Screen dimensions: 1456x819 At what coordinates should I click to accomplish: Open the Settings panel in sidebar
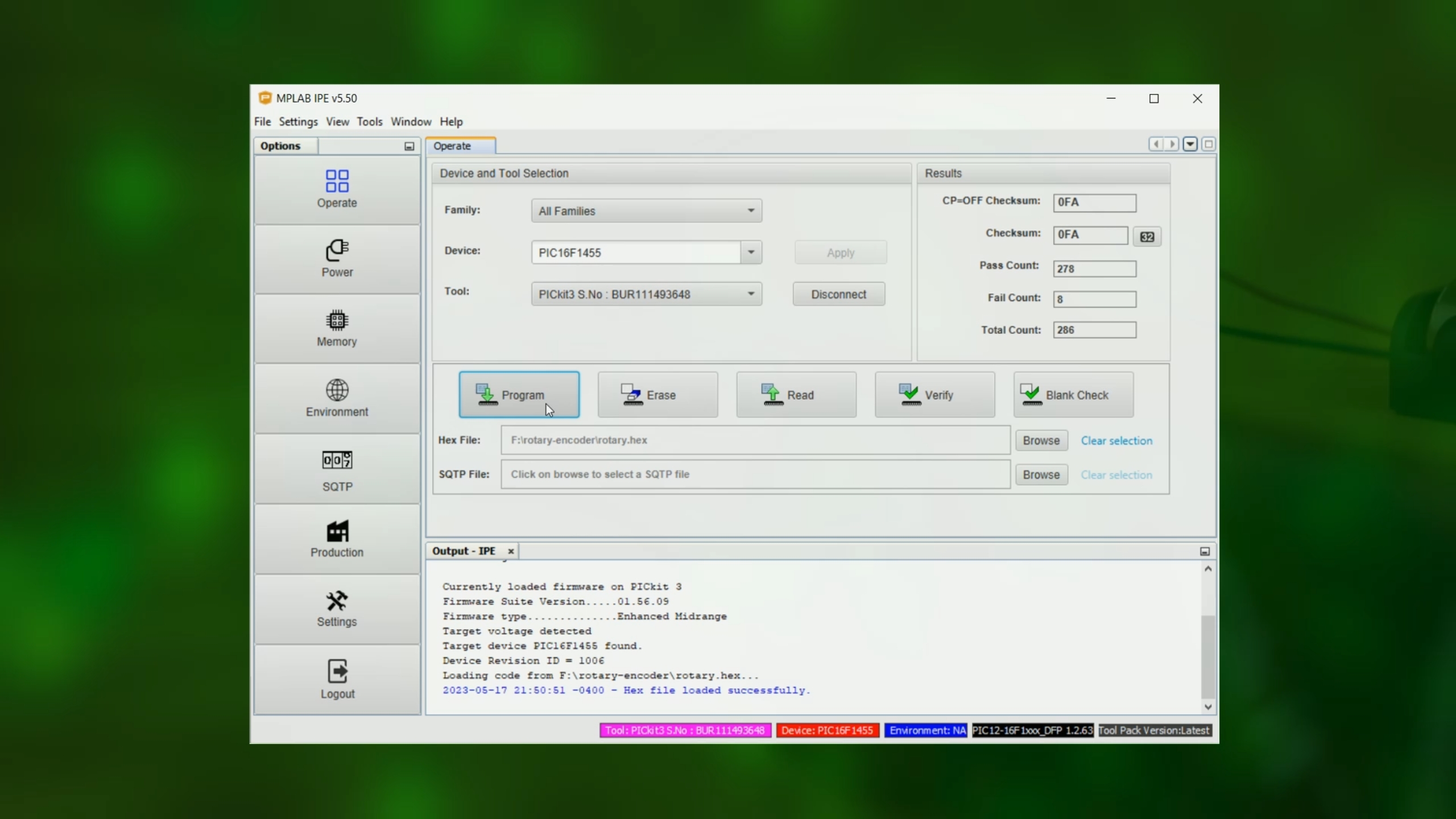click(337, 609)
